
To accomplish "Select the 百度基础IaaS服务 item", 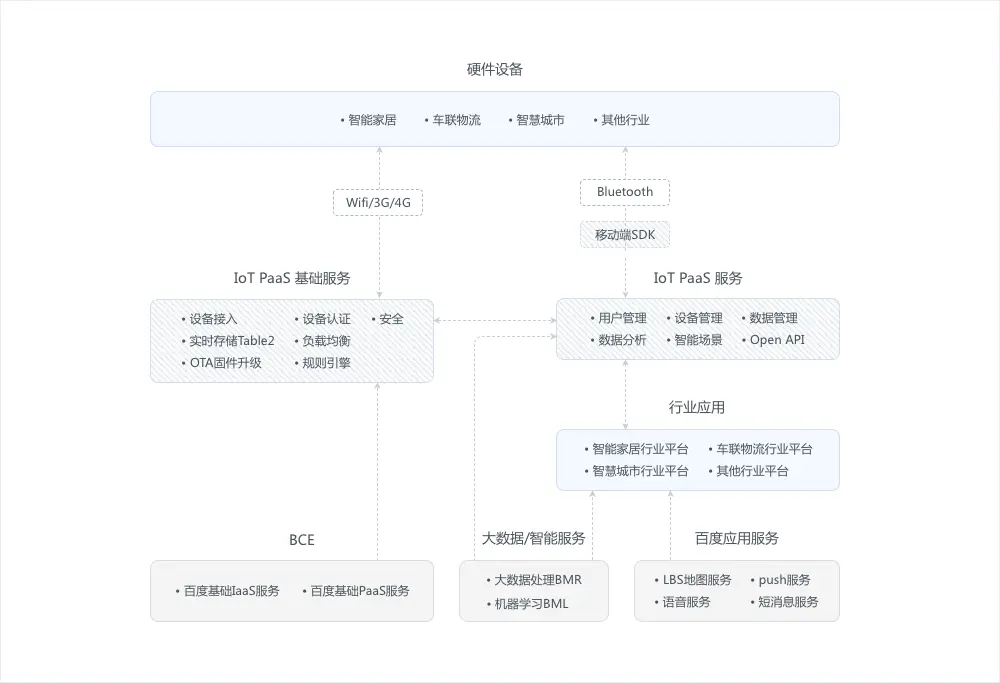I will tap(232, 591).
